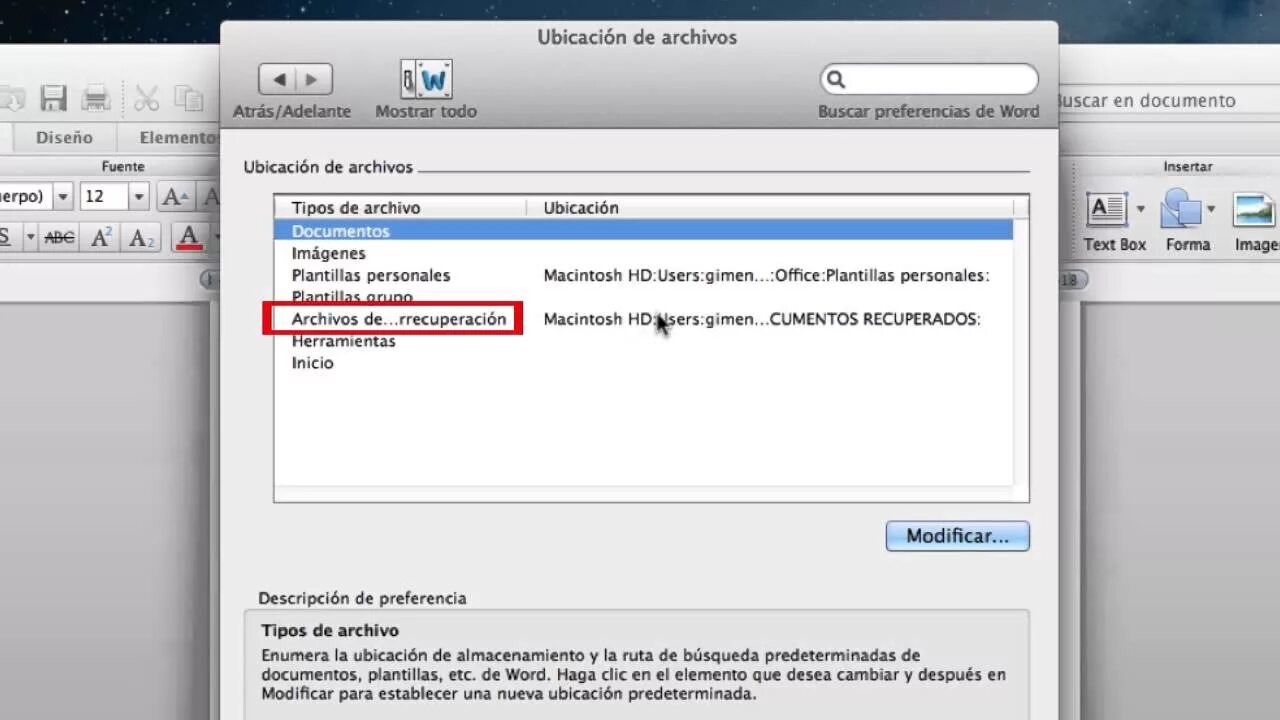Open Mostrar todo preferences icon
The width and height of the screenshot is (1280, 720).
point(426,79)
